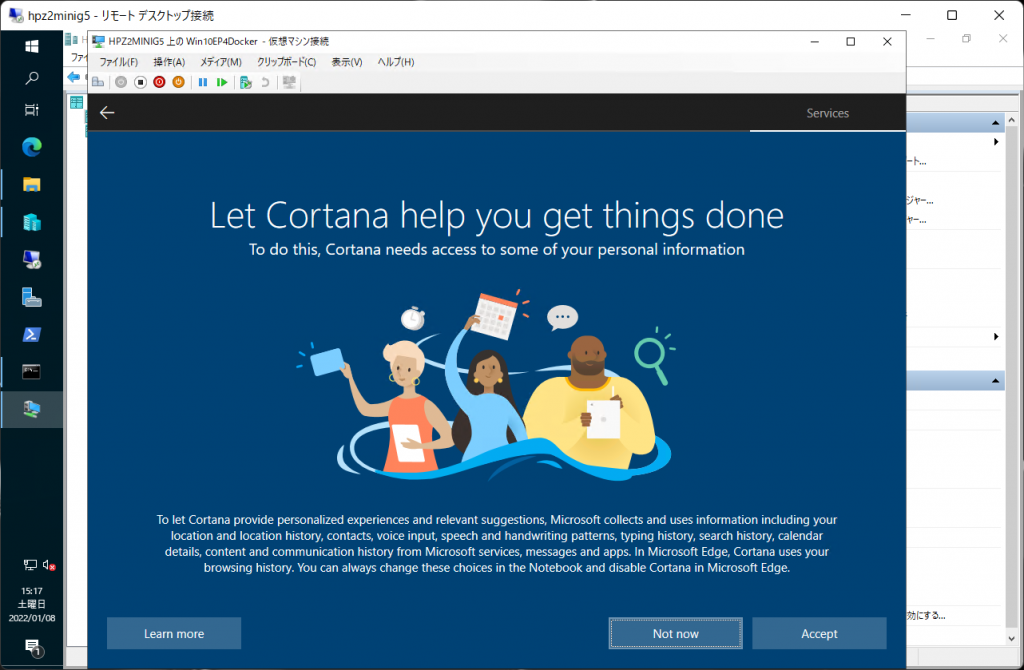Click the Remote Desktop title bar icon
This screenshot has height=670, width=1024.
pos(16,14)
